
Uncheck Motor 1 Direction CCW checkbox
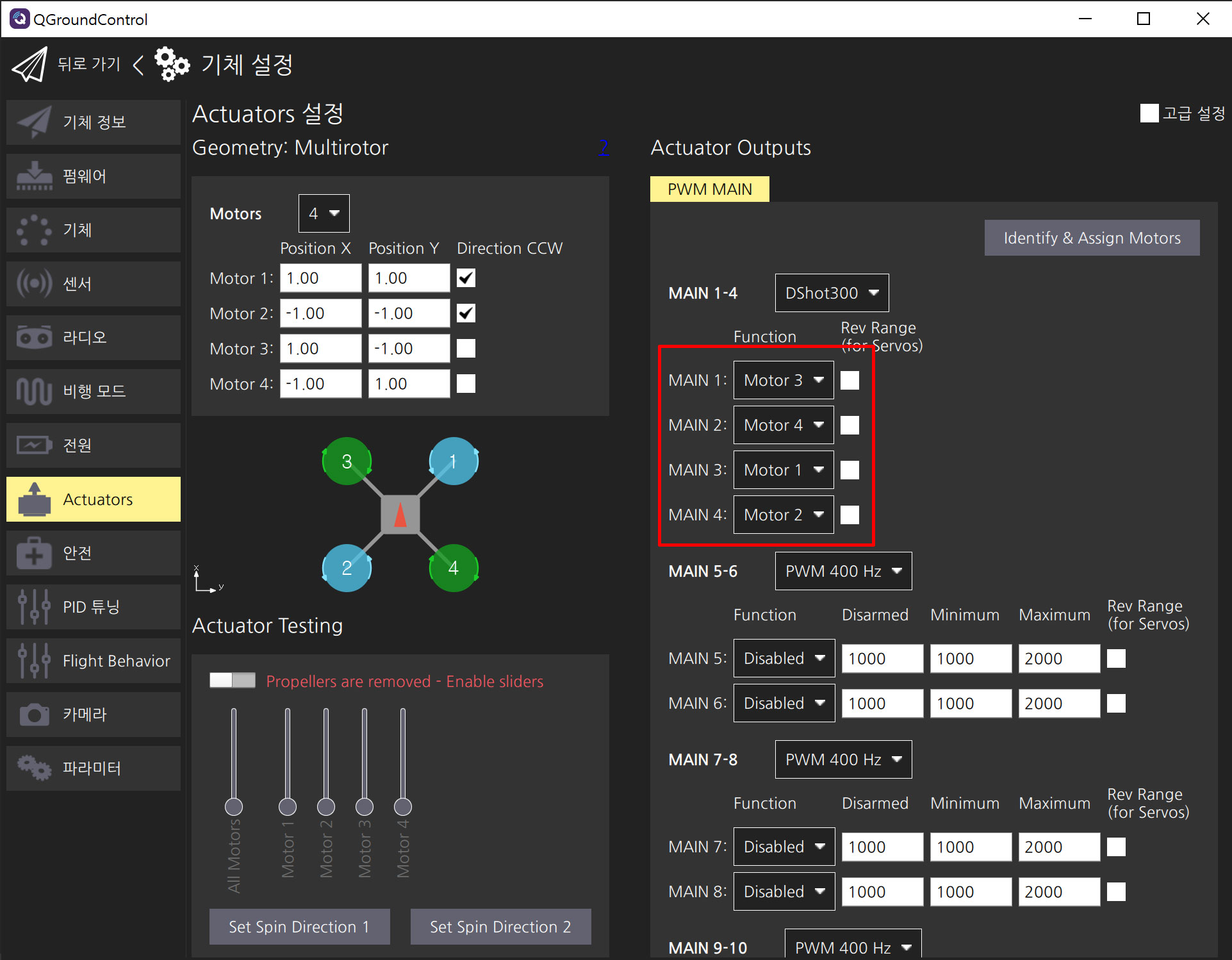[466, 278]
